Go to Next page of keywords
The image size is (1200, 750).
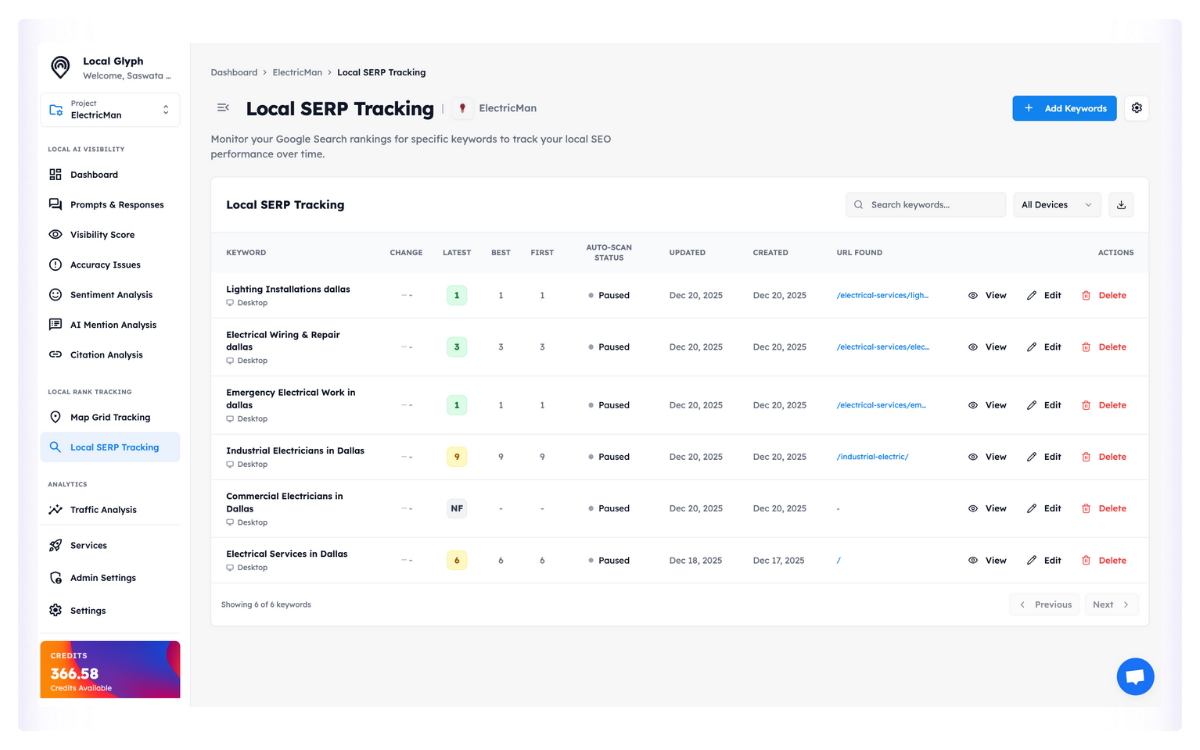tap(1110, 605)
